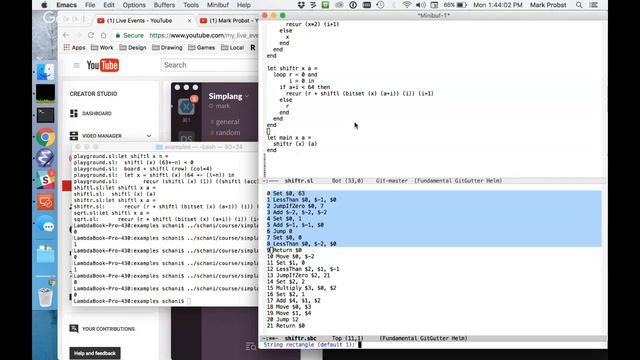
Task: Open Games bookmarks folder
Action: tap(201, 48)
